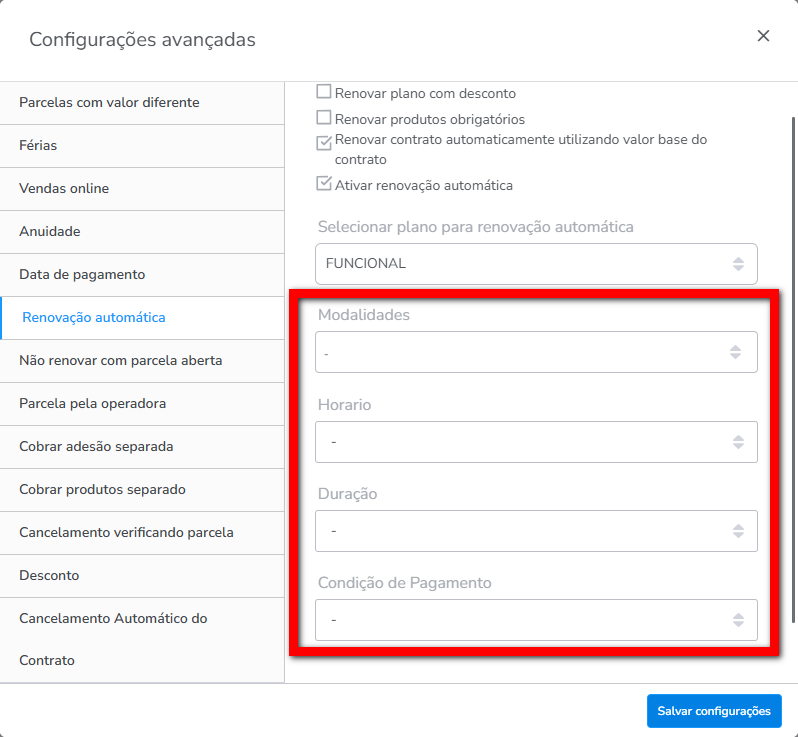Uncheck Renovar contrato automaticamente utilizando valor base

point(324,142)
